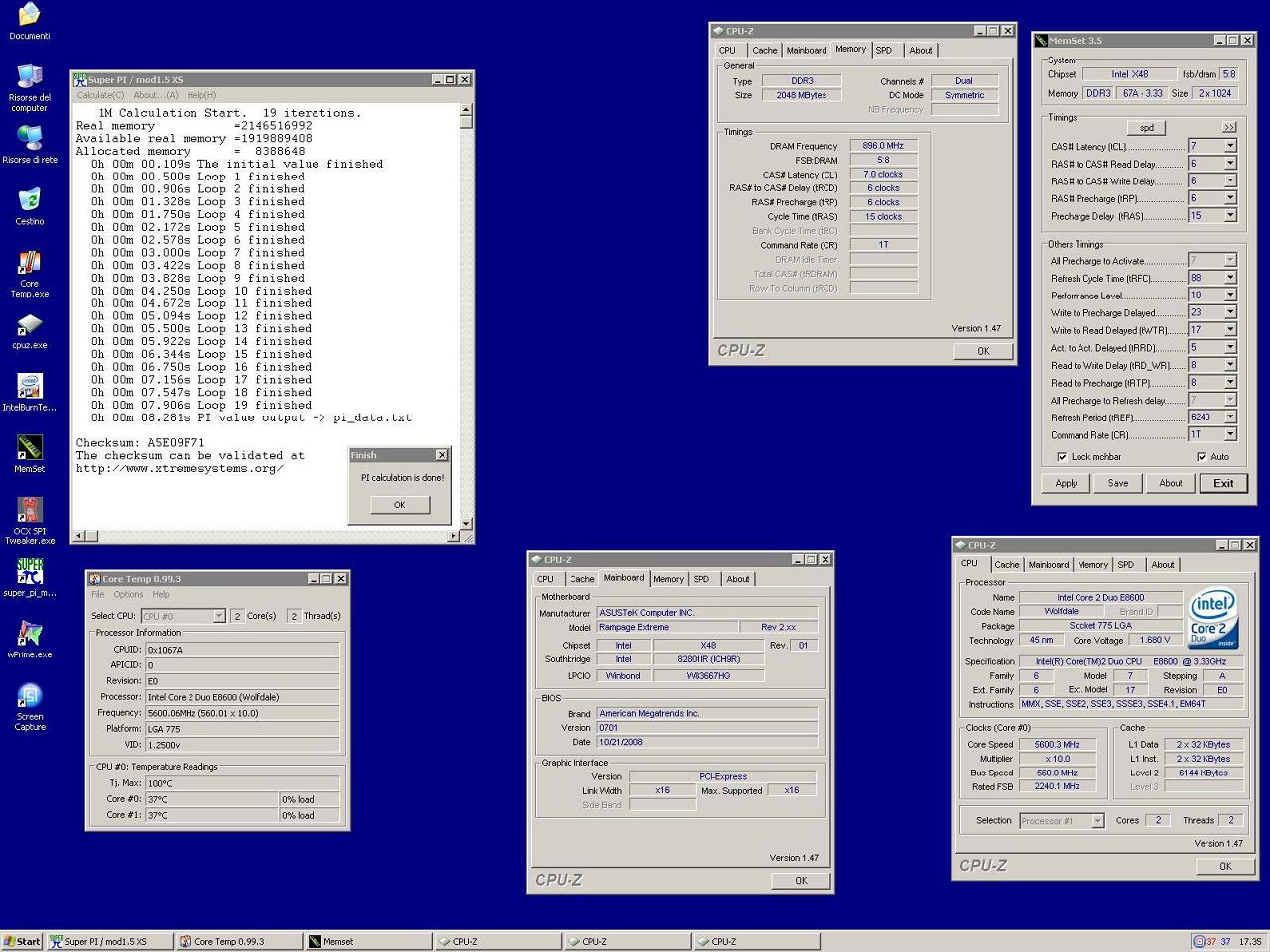Open Processor Selection dropdown in CPU-Z
Screen dimensions: 1270x952
click(1097, 821)
